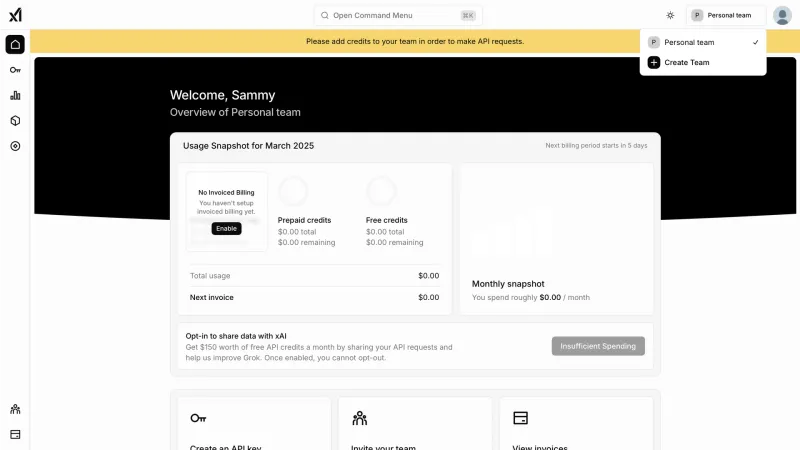The width and height of the screenshot is (800, 450).
Task: Click the Insufficient Spending button
Action: pyautogui.click(x=598, y=346)
